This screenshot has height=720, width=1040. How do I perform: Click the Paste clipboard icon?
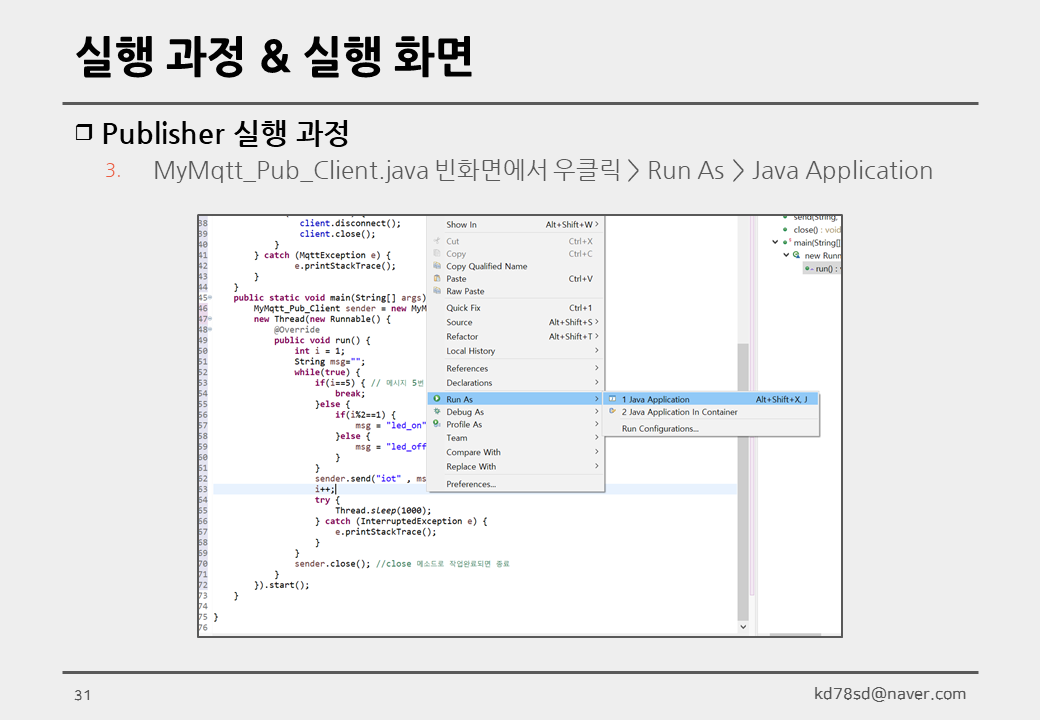click(x=437, y=278)
